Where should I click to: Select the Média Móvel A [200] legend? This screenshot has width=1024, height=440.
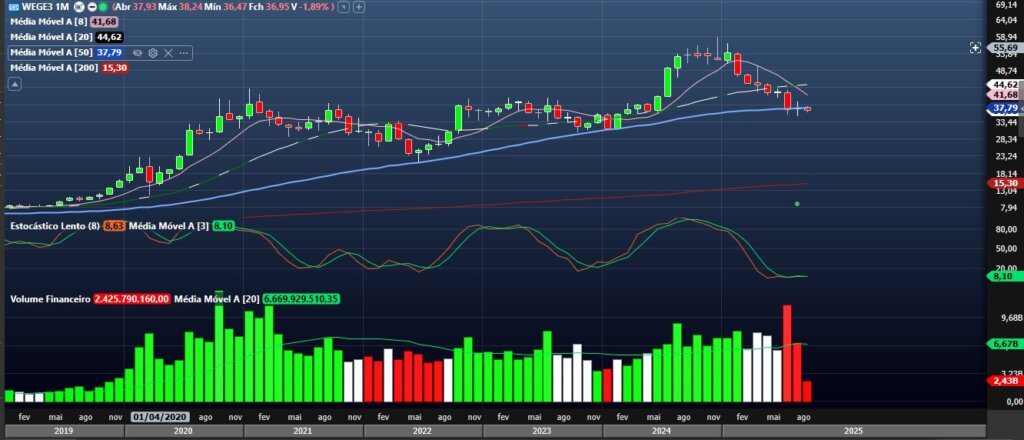[50, 67]
